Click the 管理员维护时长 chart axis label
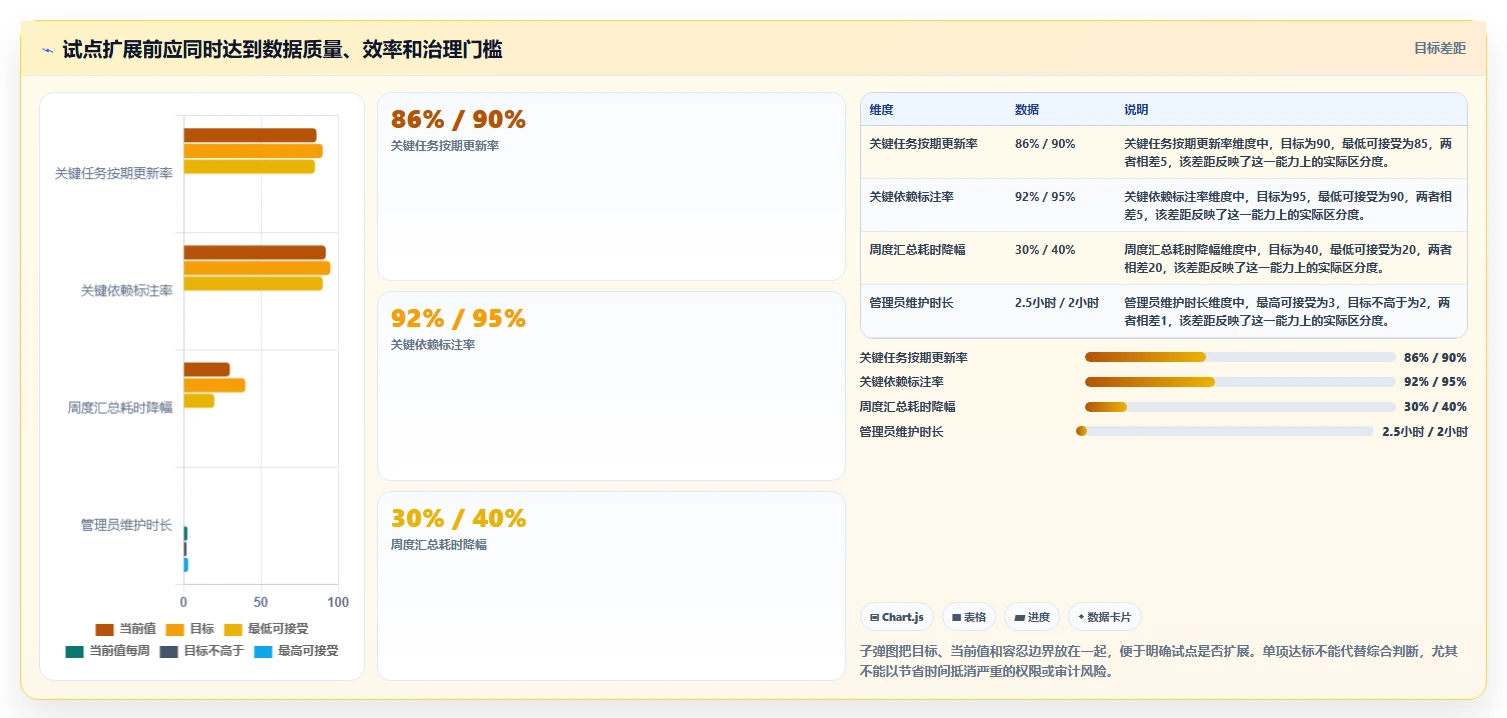This screenshot has width=1507, height=718. 126,525
